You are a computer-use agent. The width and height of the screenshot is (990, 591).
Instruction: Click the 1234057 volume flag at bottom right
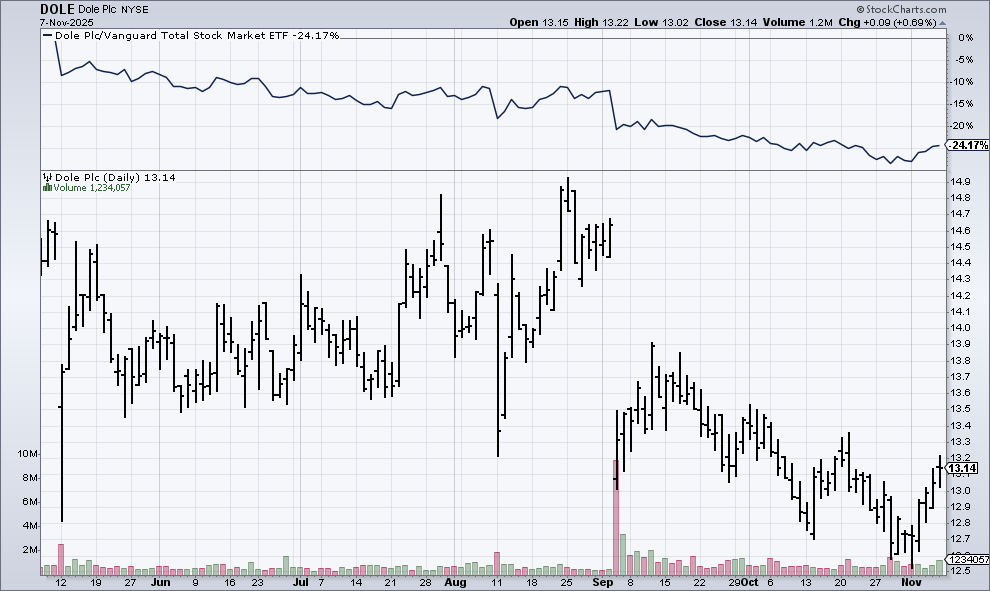point(969,559)
